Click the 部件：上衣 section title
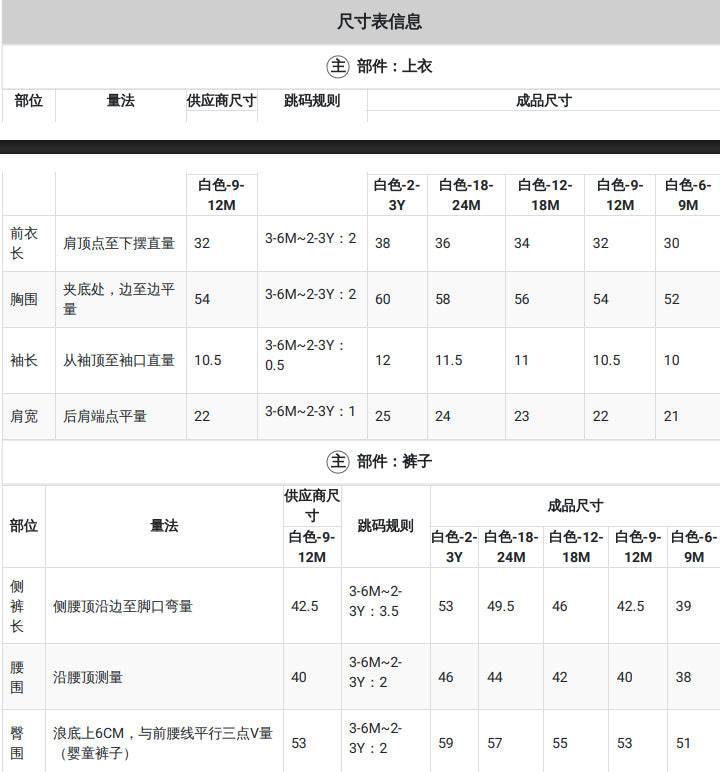The height and width of the screenshot is (772, 720). [394, 66]
